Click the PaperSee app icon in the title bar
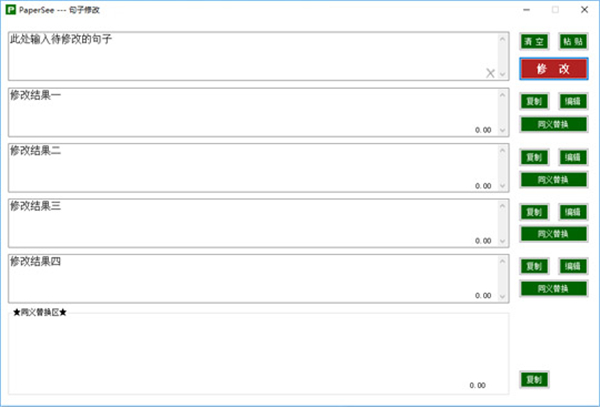600x407 pixels. 12,9
